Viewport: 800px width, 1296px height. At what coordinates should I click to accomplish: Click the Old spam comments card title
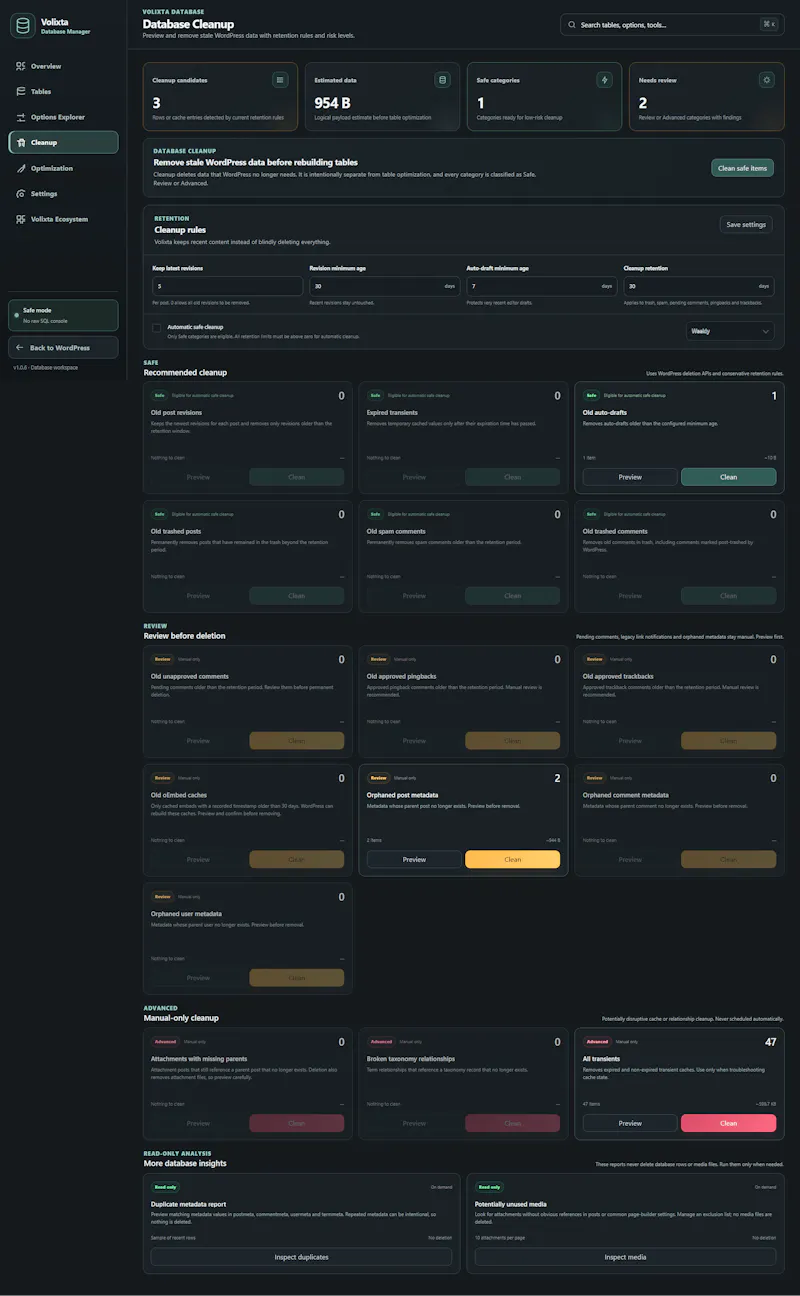pos(396,531)
